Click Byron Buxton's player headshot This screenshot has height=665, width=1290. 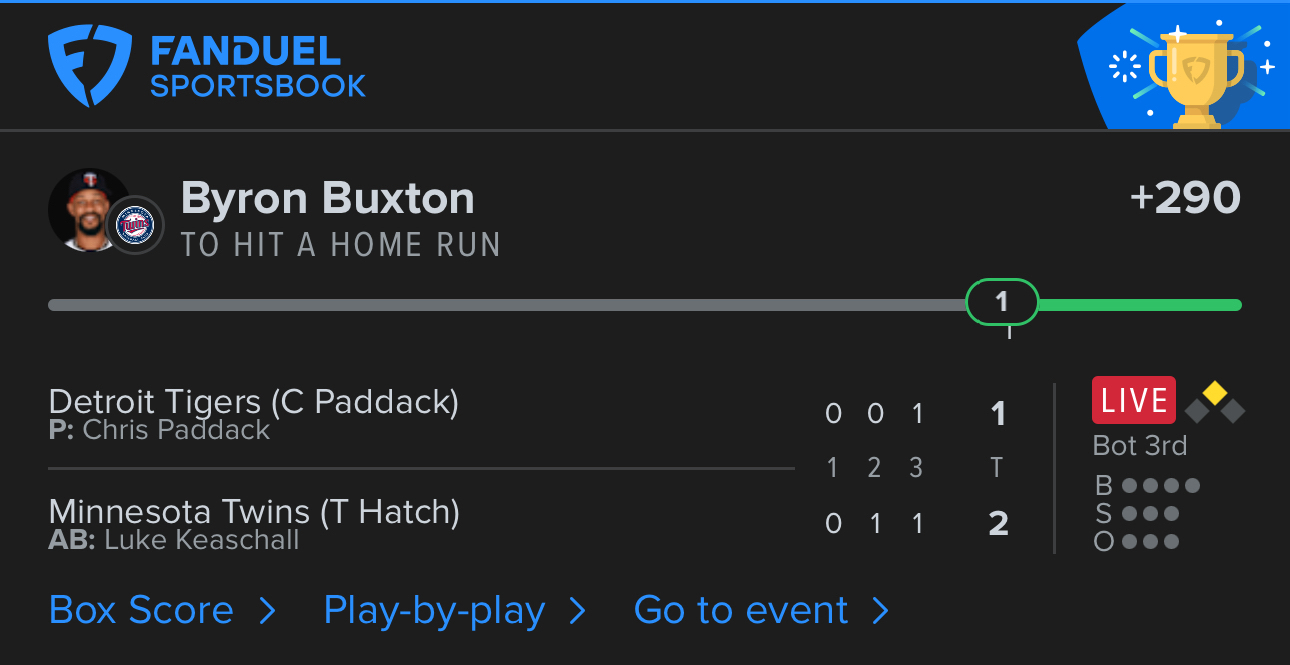(88, 209)
